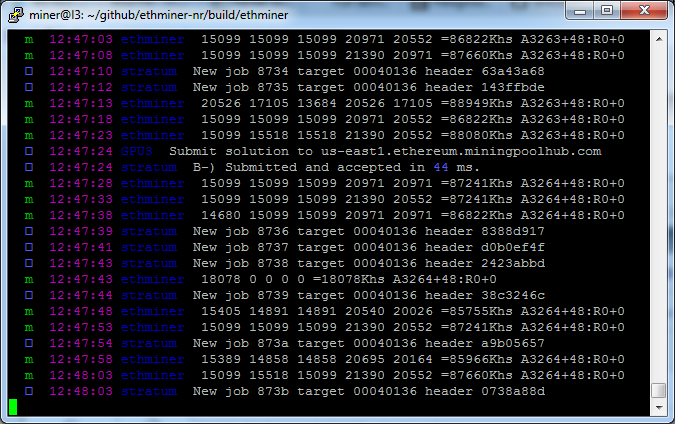The height and width of the screenshot is (424, 675).
Task: Click header value 63a43a68
Action: click(513, 71)
